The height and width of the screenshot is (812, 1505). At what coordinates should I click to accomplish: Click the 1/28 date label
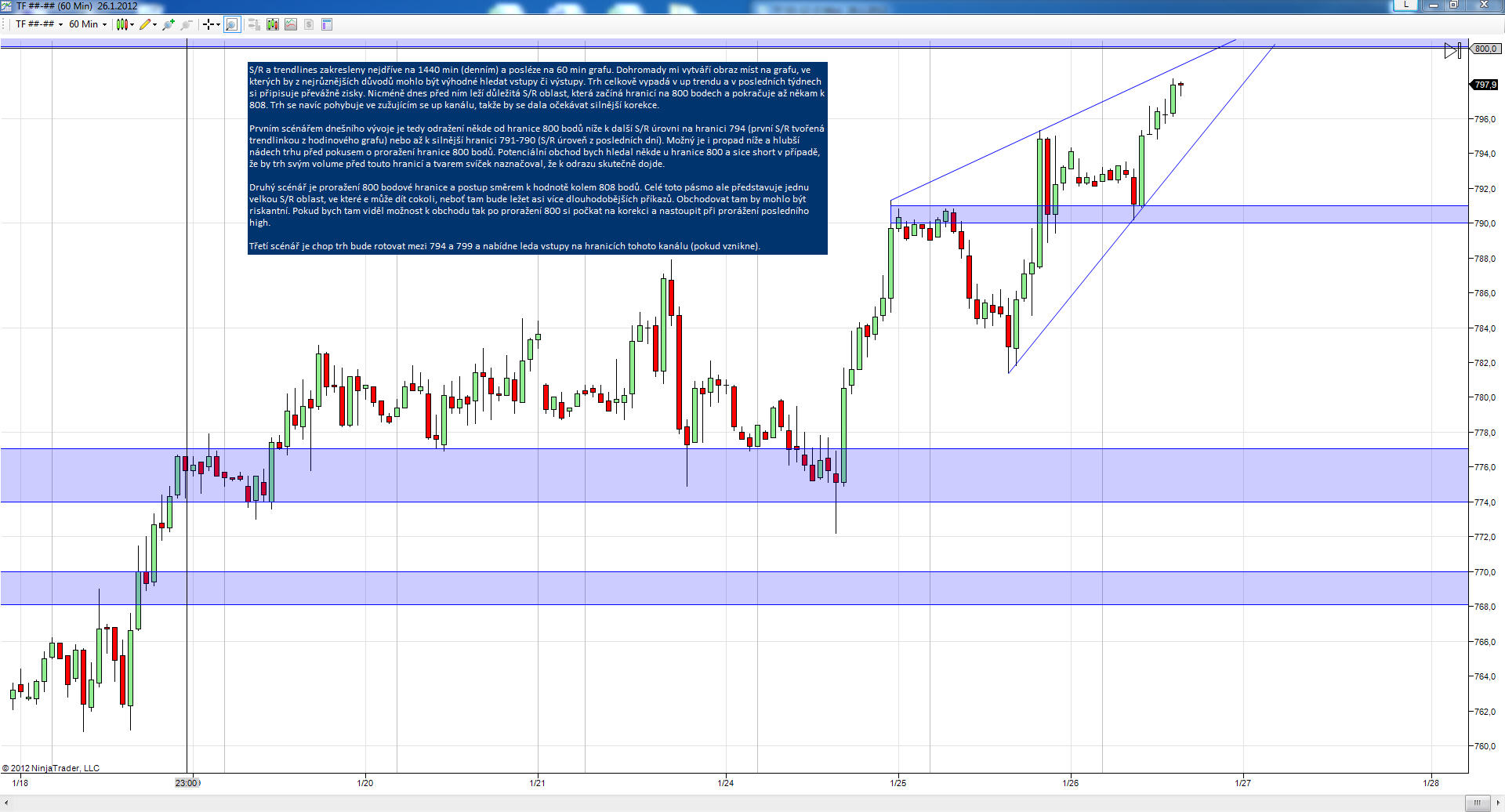1431,782
